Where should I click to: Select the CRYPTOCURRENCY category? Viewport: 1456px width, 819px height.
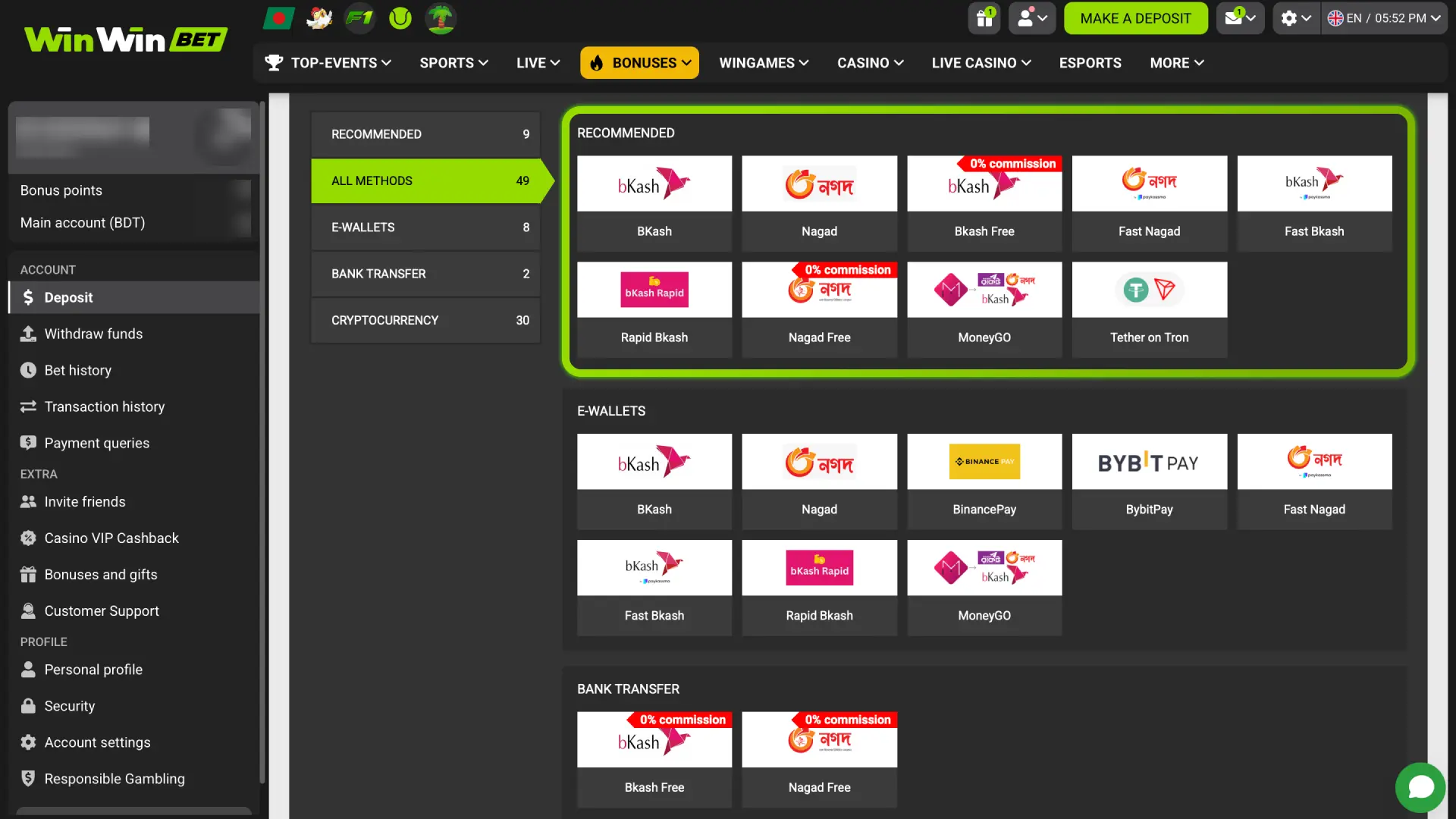click(x=425, y=320)
